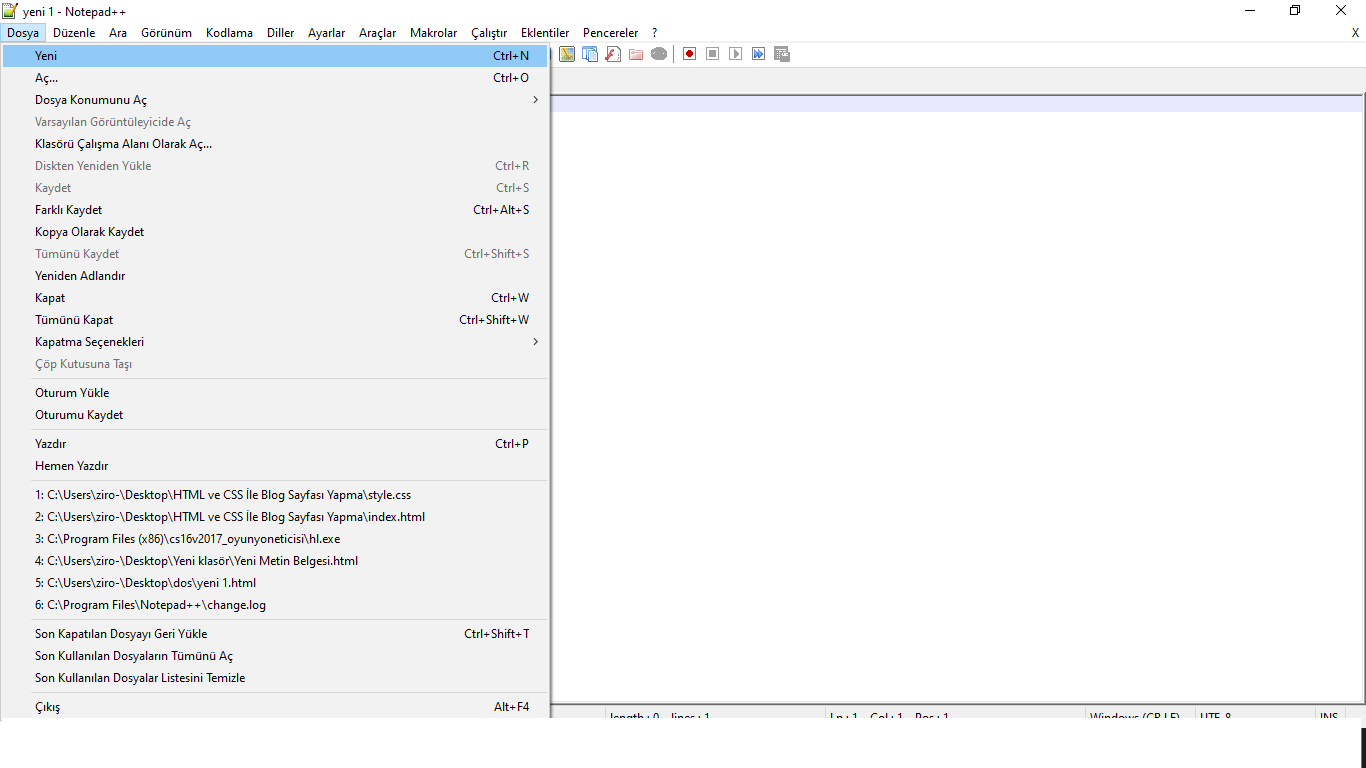
Task: Select Farklı Kaydet from the menu
Action: pyautogui.click(x=275, y=210)
